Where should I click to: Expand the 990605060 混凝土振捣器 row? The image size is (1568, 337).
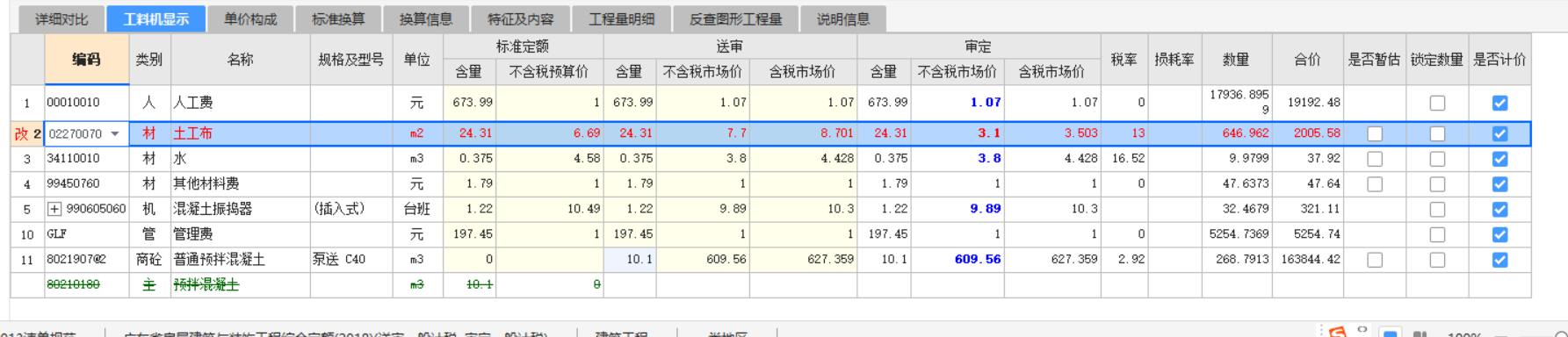click(54, 210)
